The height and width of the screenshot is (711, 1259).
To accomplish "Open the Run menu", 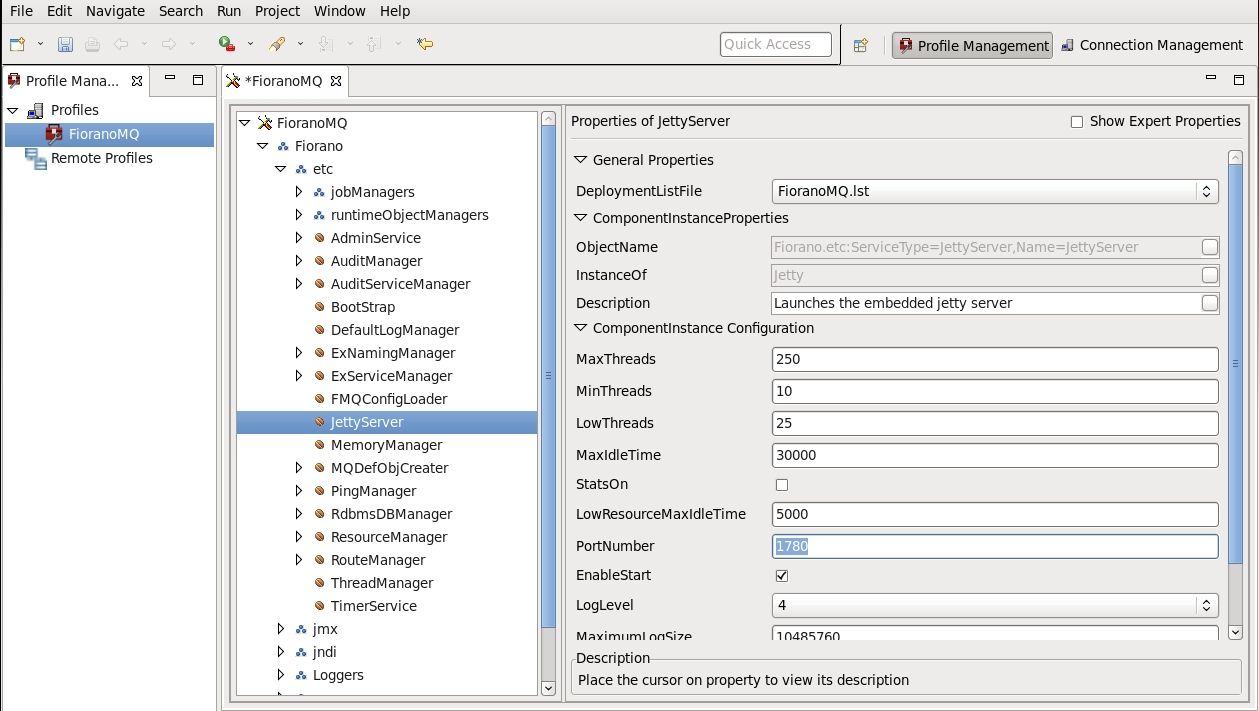I will pyautogui.click(x=229, y=11).
